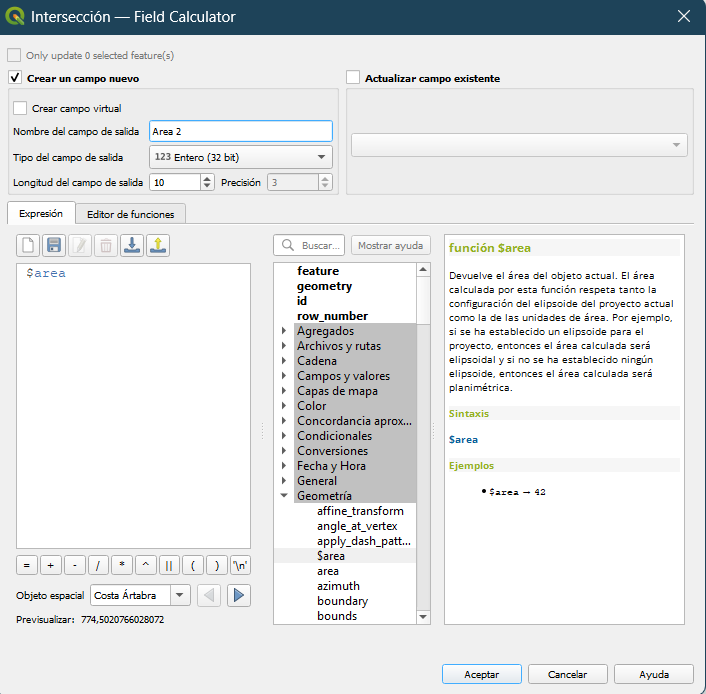Screen dimensions: 706x694
Task: Check the Actualizar campo existente checkbox
Action: click(353, 78)
